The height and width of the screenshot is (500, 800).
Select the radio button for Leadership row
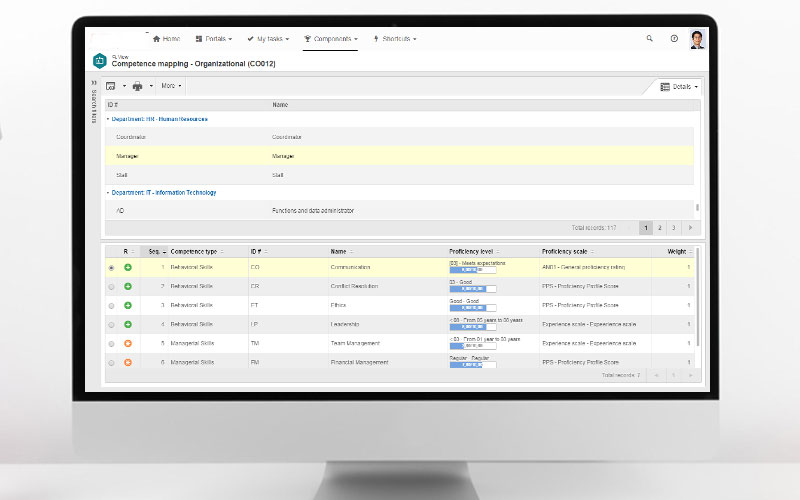point(111,324)
